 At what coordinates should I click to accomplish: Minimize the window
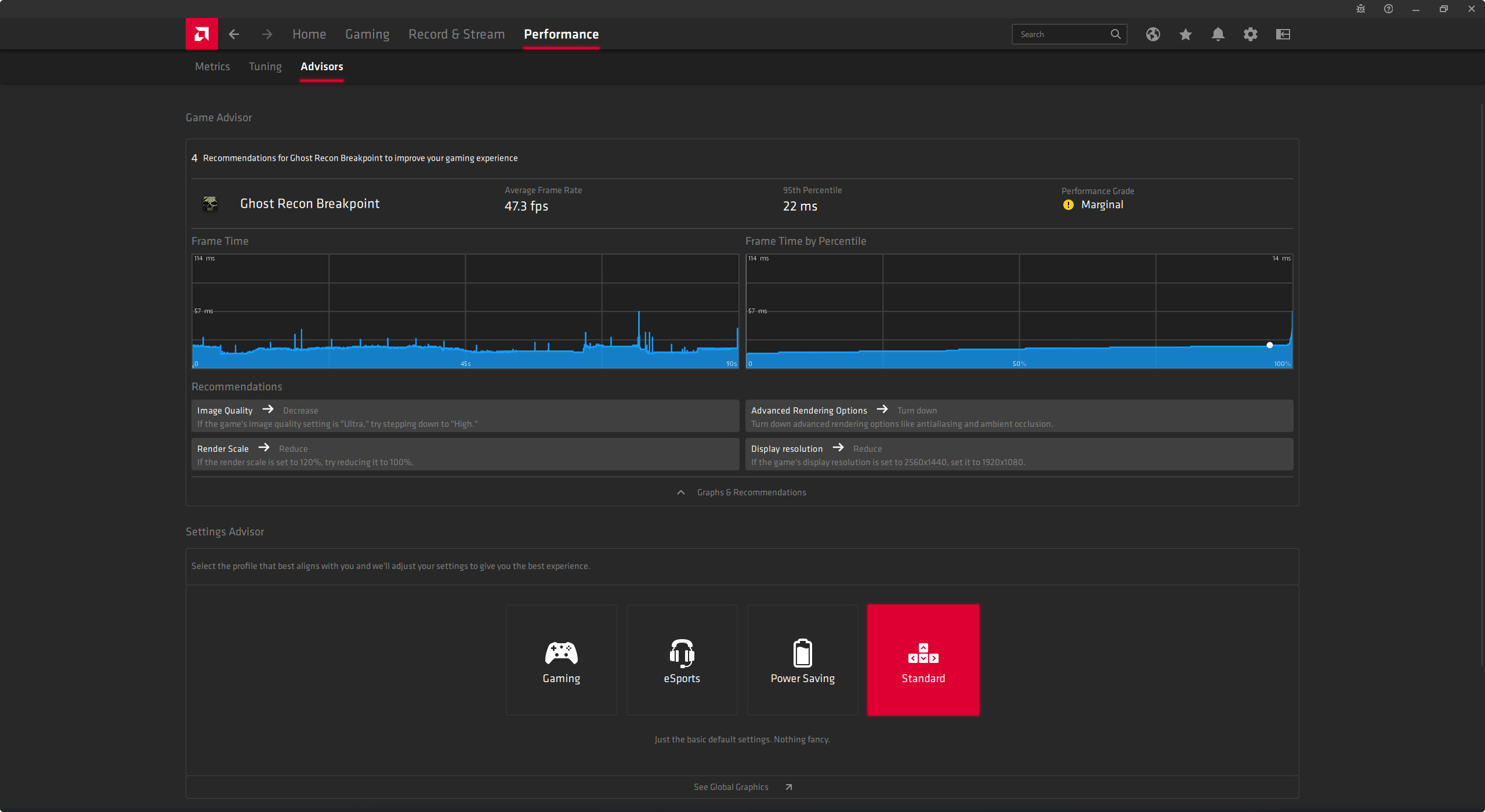(x=1416, y=9)
